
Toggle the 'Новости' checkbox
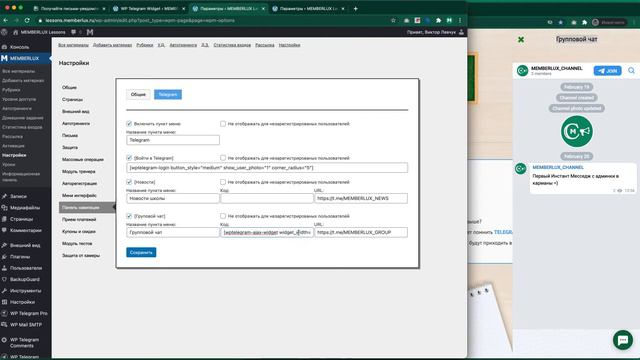pyautogui.click(x=129, y=182)
